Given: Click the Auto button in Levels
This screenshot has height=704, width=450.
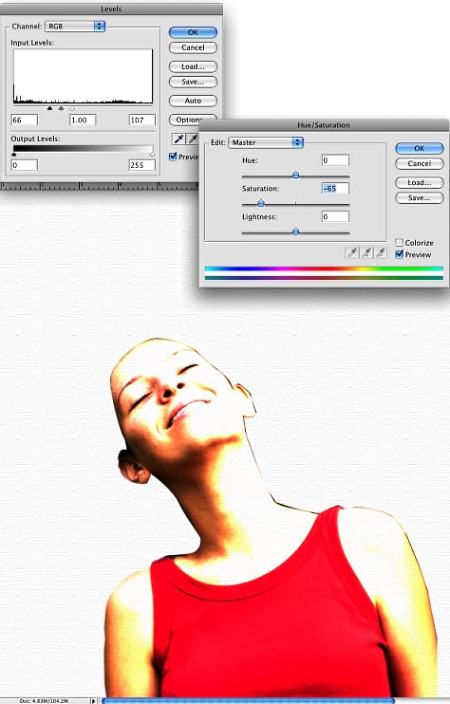Looking at the screenshot, I should [x=193, y=101].
